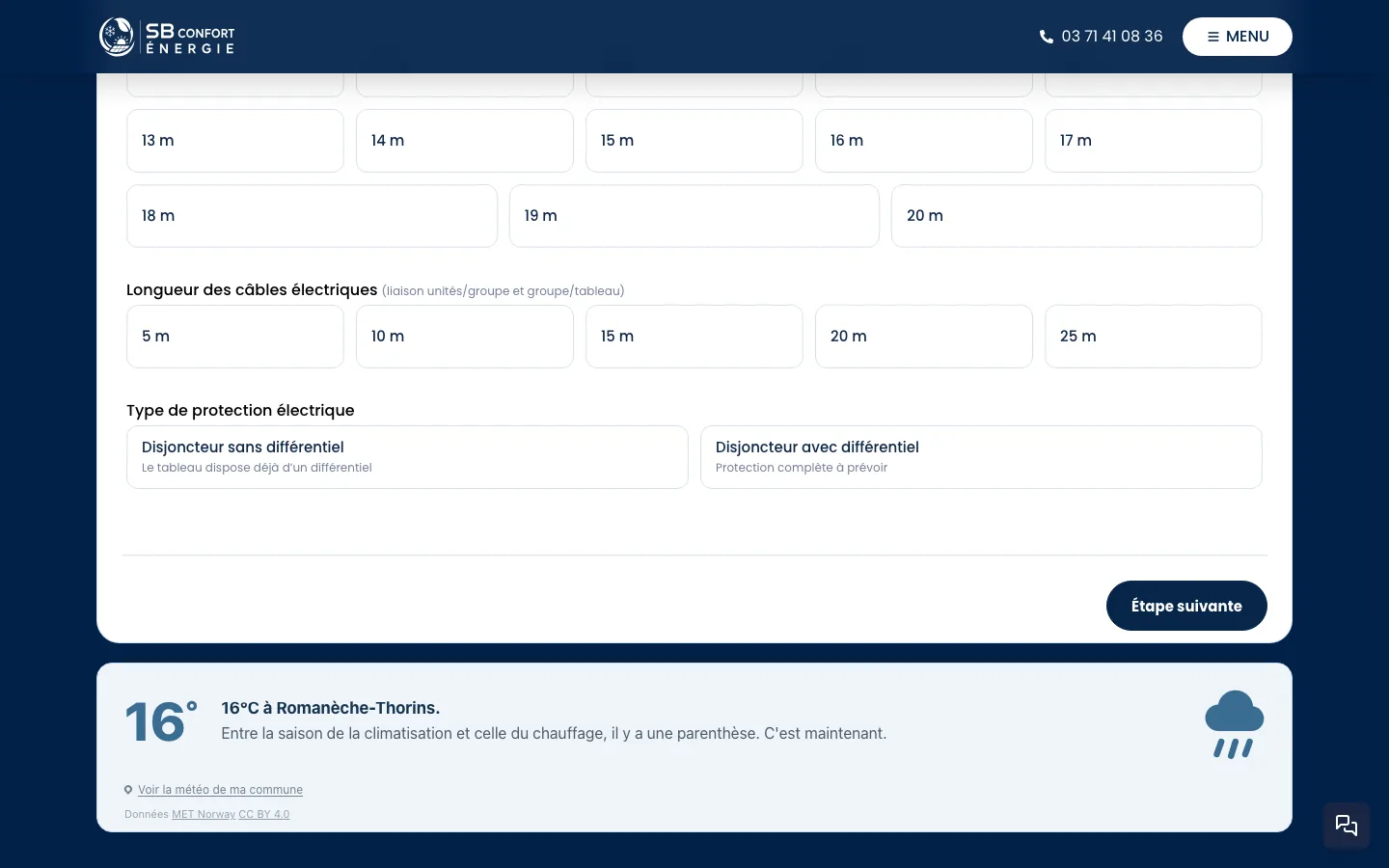1389x868 pixels.
Task: Click the Type de protection électrique label
Action: click(x=240, y=411)
